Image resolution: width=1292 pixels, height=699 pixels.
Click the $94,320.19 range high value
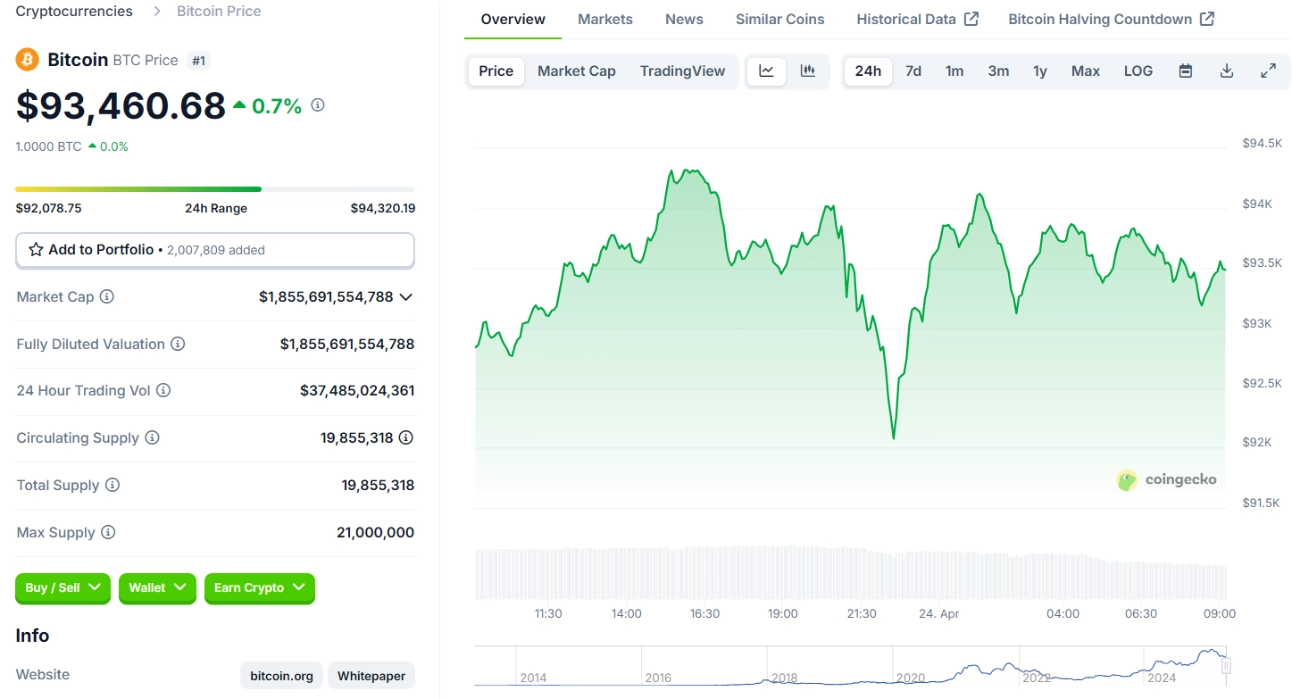[x=382, y=208]
